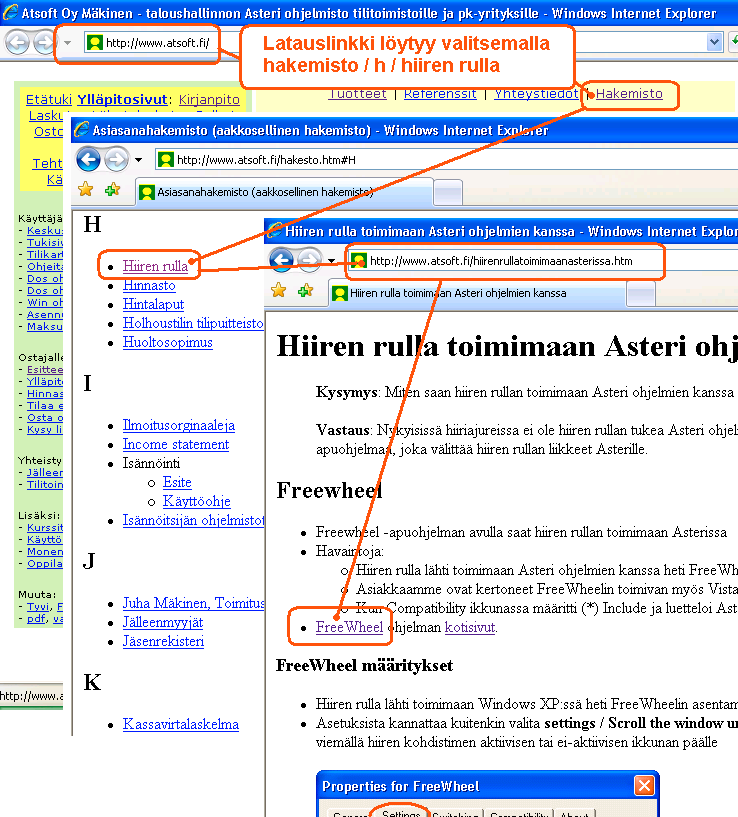Click Add to Favorites icon in Asiasanahakemisto window
738x817 pixels.
(x=113, y=190)
